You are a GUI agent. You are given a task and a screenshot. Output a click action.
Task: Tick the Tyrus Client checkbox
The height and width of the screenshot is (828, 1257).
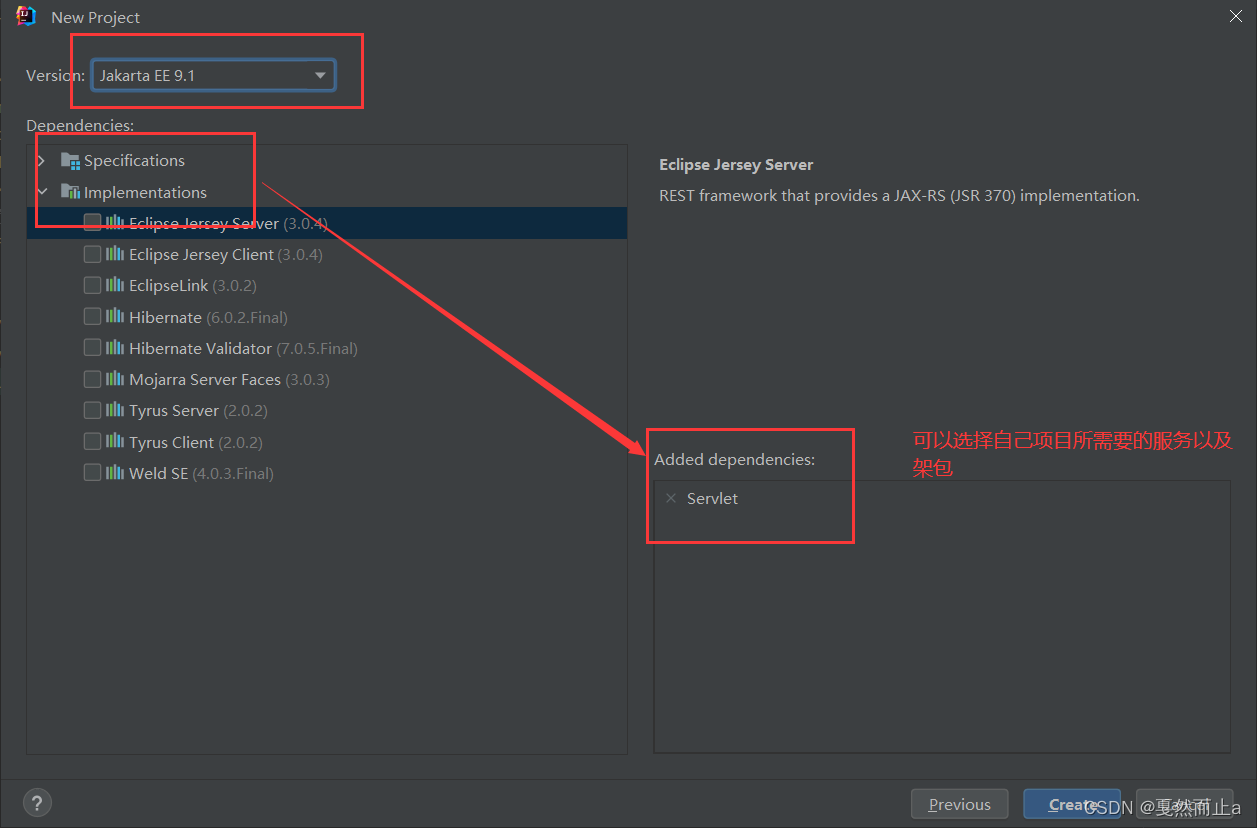click(92, 441)
